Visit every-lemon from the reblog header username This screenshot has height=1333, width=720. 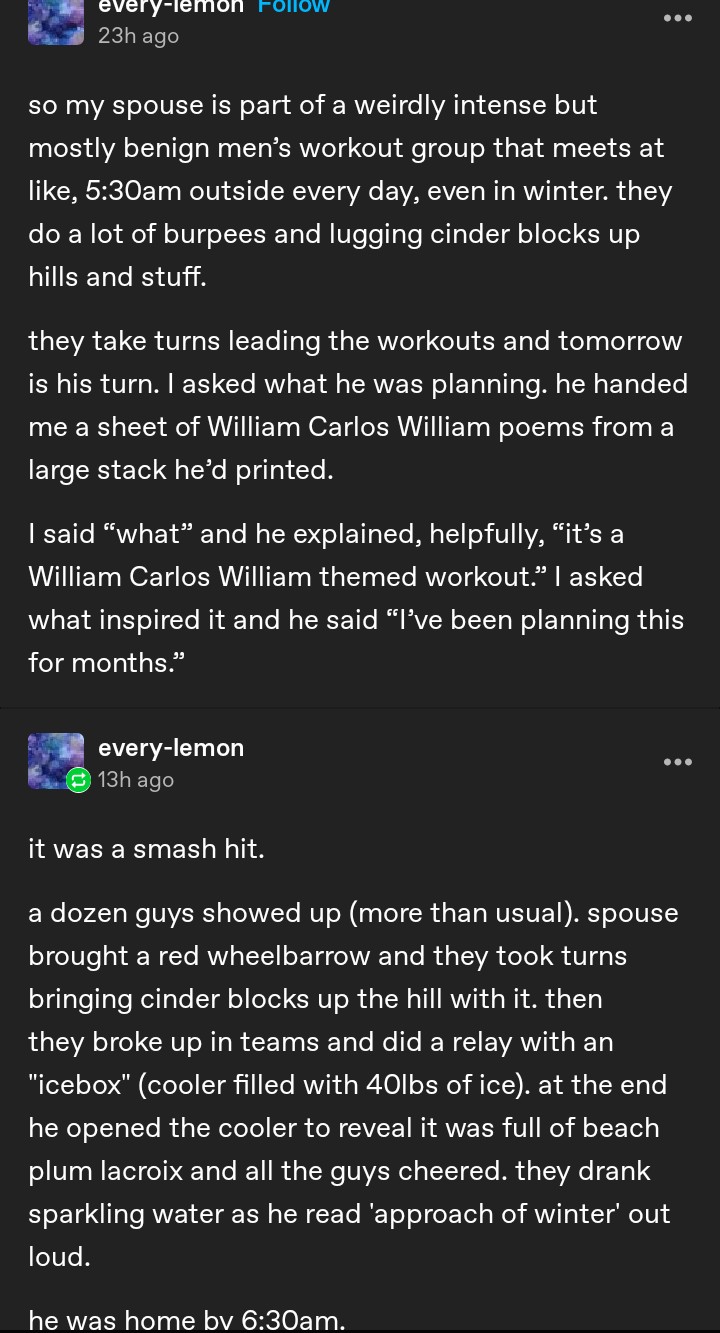[x=171, y=747]
